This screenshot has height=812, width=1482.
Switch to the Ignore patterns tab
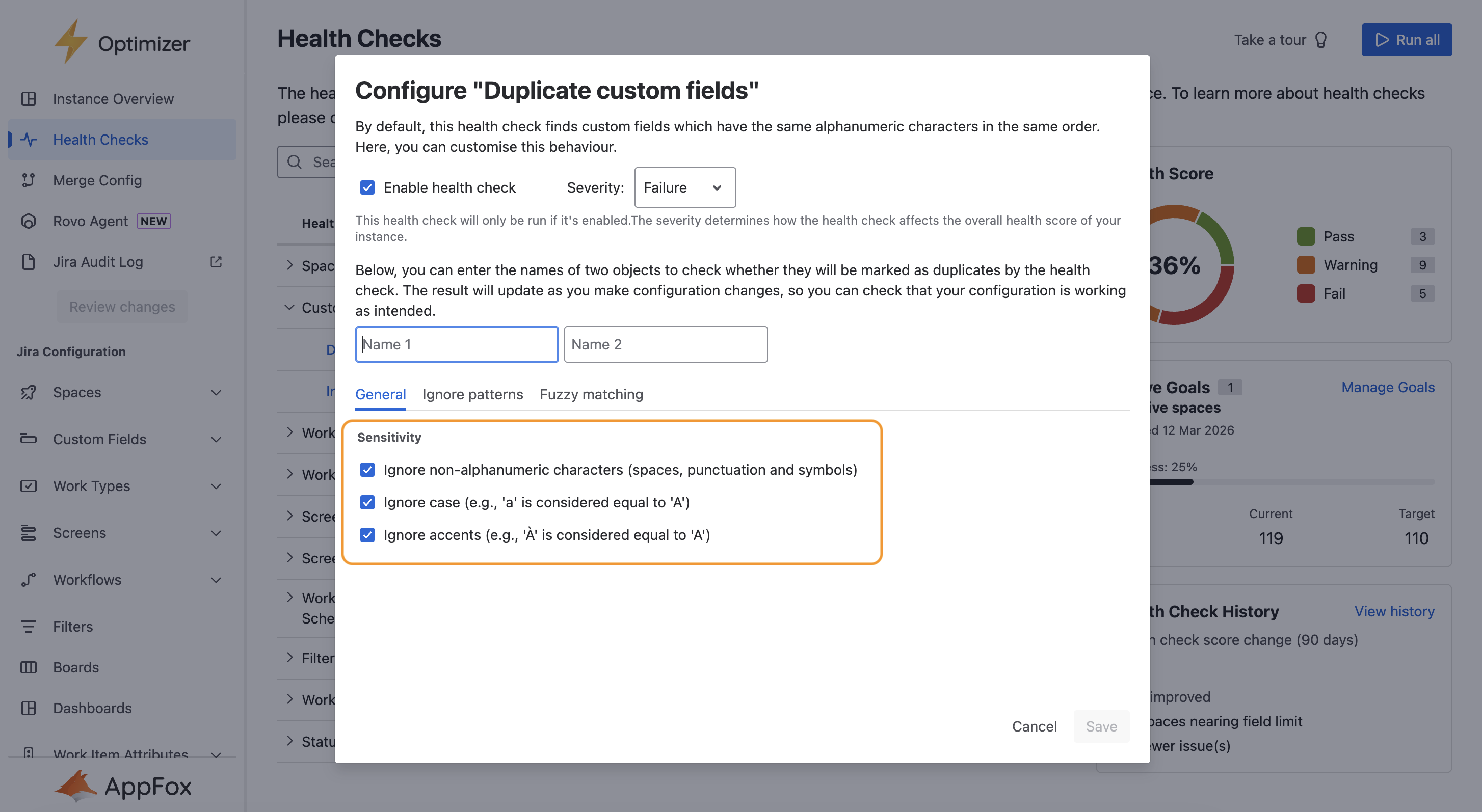[472, 394]
